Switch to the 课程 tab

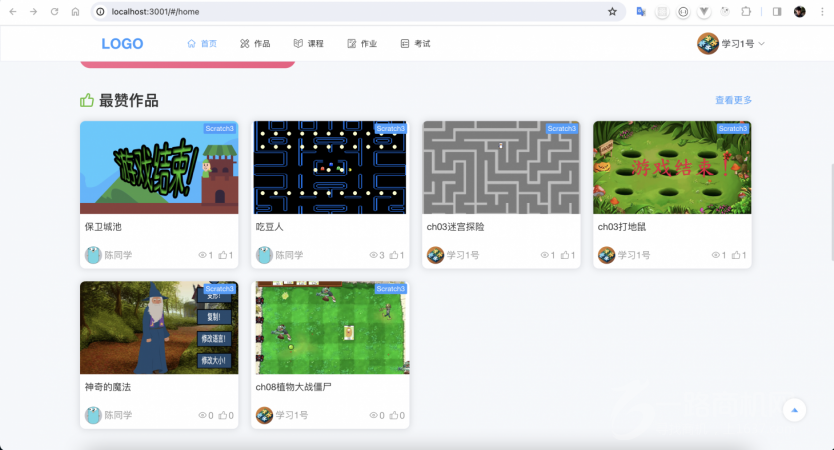[308, 44]
